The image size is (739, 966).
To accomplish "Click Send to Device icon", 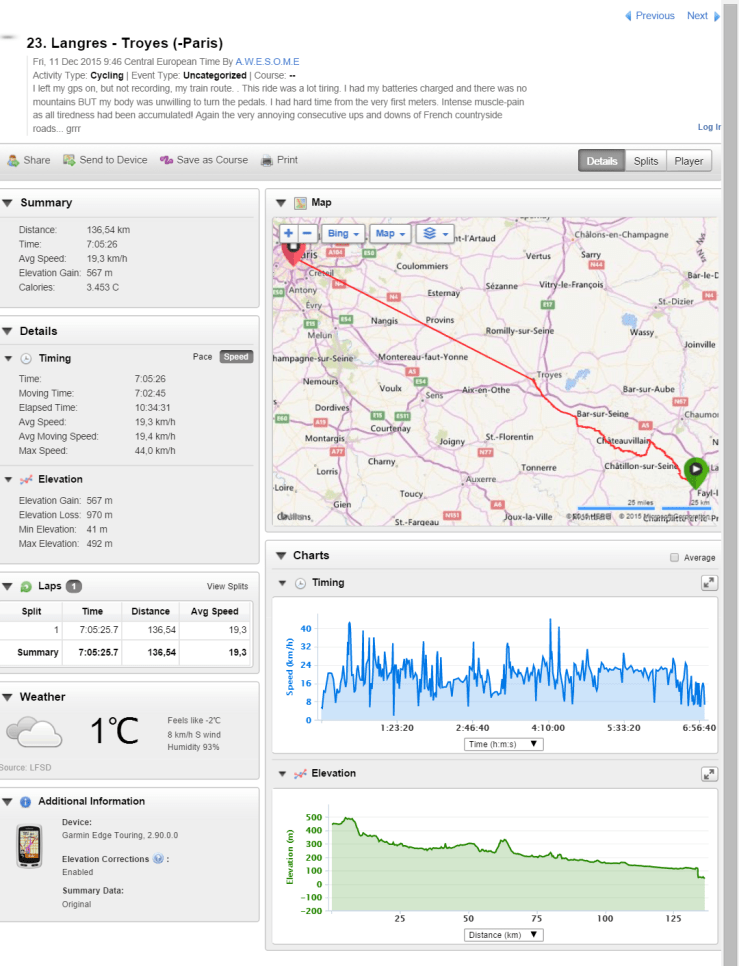I will point(69,160).
